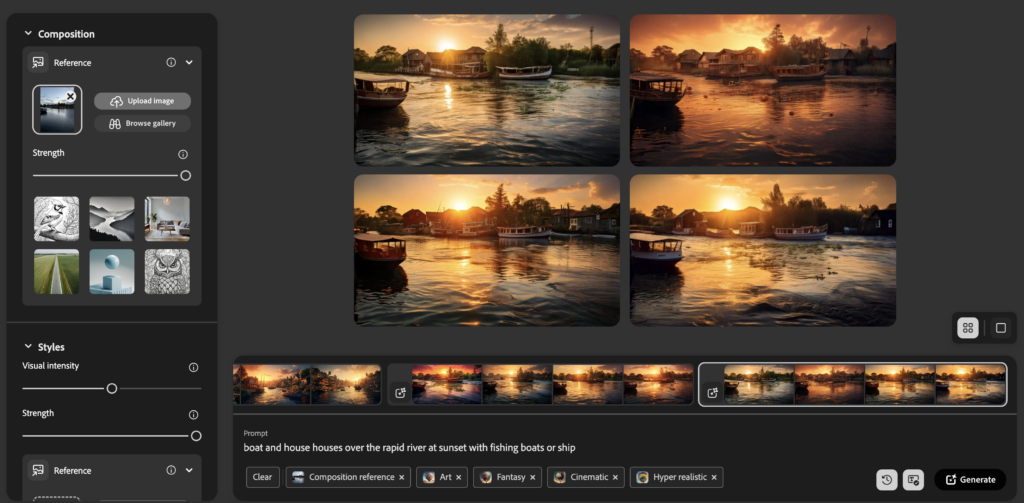
Task: Open the bottom-right generated sunset image
Action: (763, 250)
